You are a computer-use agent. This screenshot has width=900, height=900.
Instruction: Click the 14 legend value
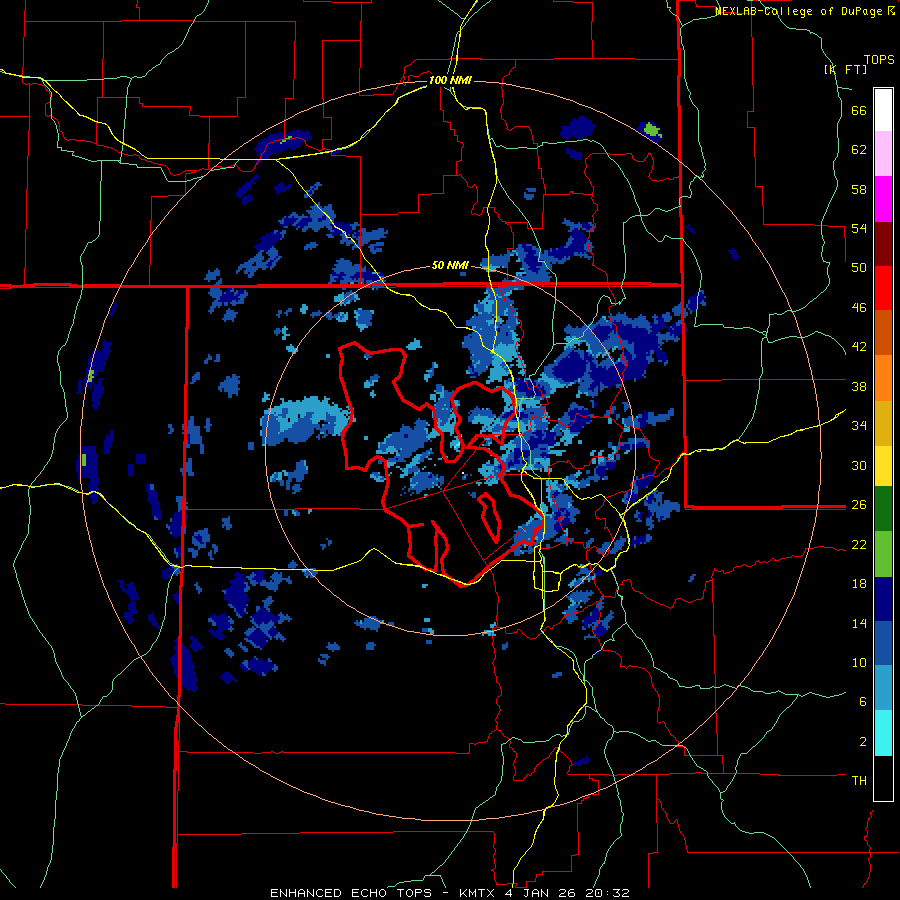point(859,623)
